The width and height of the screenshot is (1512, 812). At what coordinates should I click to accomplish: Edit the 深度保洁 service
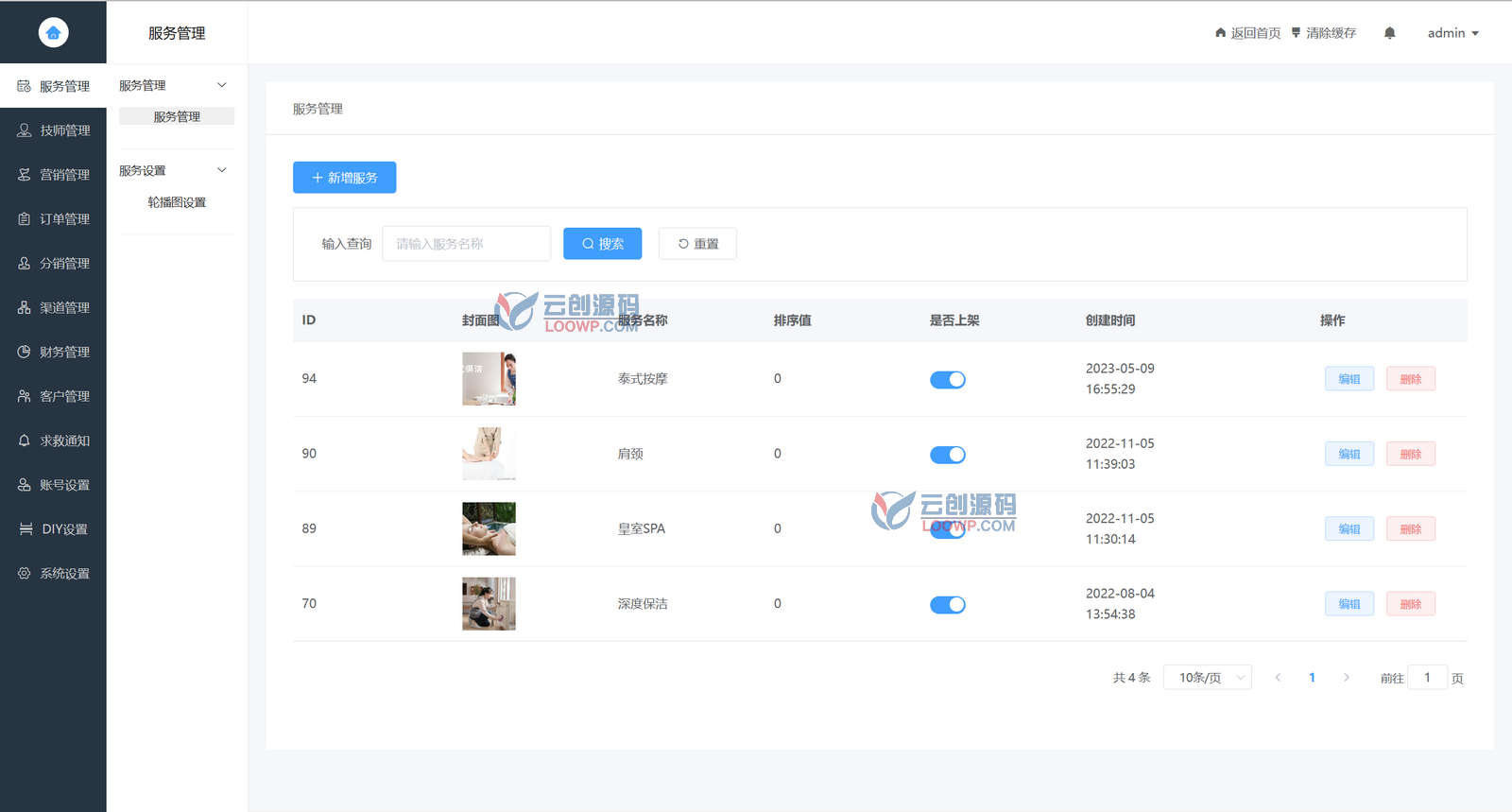tap(1349, 604)
